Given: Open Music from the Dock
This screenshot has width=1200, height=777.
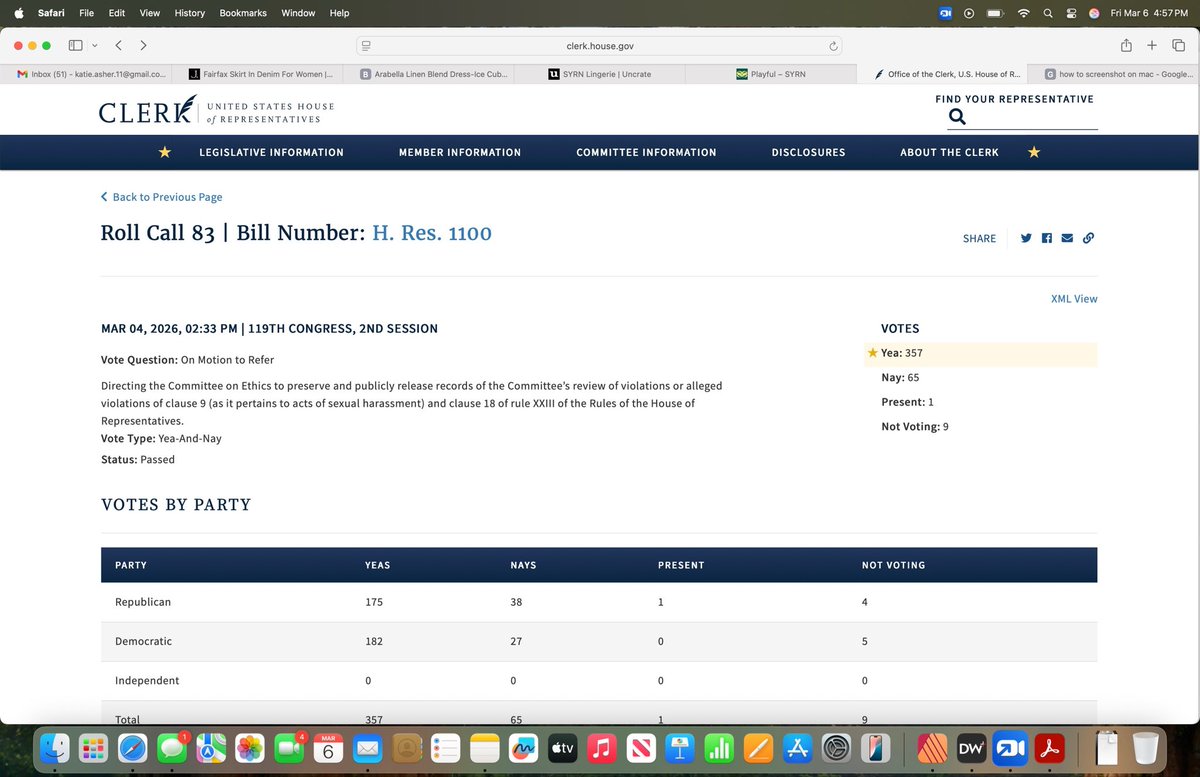Looking at the screenshot, I should tap(601, 747).
